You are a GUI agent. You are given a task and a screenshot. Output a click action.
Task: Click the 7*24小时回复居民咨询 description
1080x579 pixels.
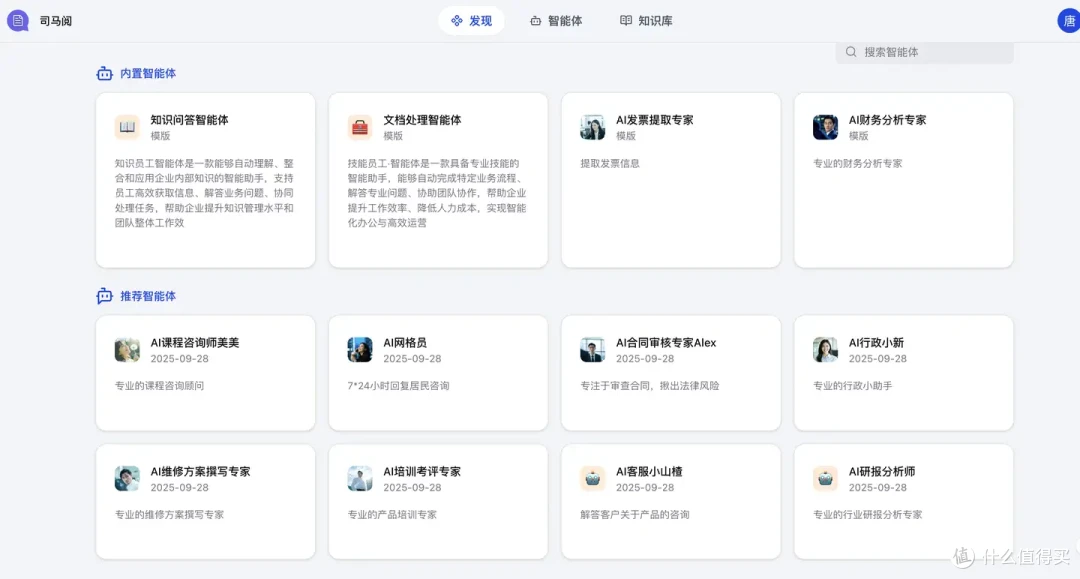click(398, 386)
